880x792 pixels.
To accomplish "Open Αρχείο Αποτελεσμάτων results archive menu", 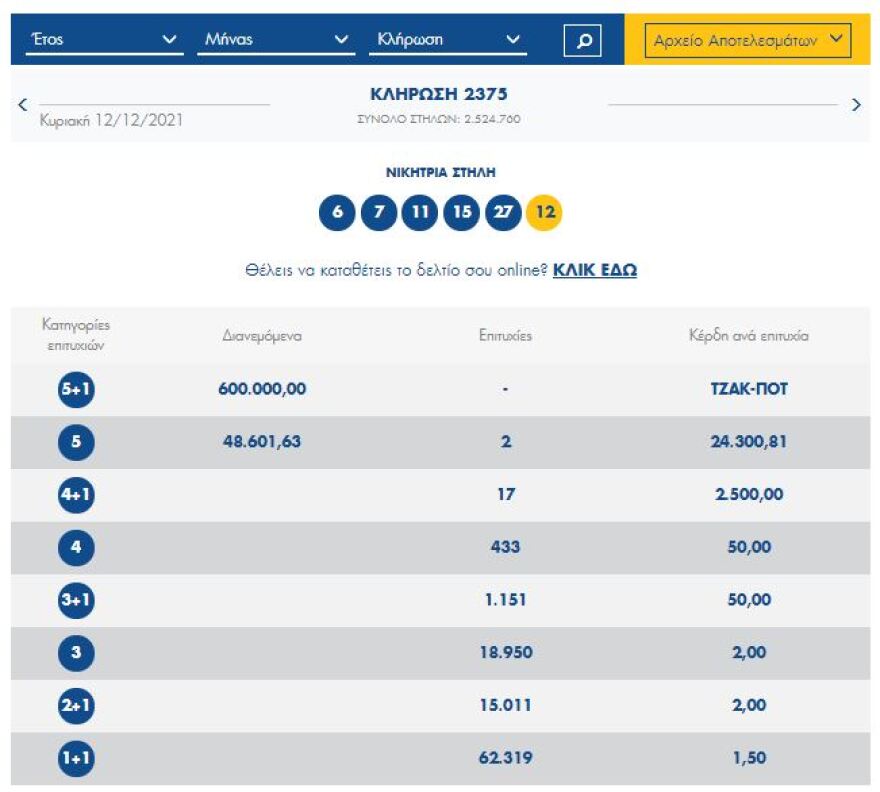I will (747, 41).
